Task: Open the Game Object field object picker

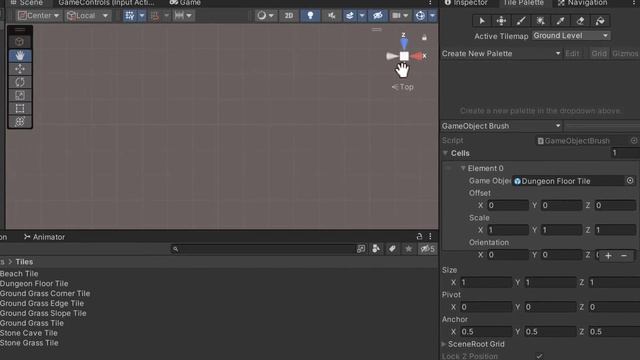Action: click(x=630, y=180)
